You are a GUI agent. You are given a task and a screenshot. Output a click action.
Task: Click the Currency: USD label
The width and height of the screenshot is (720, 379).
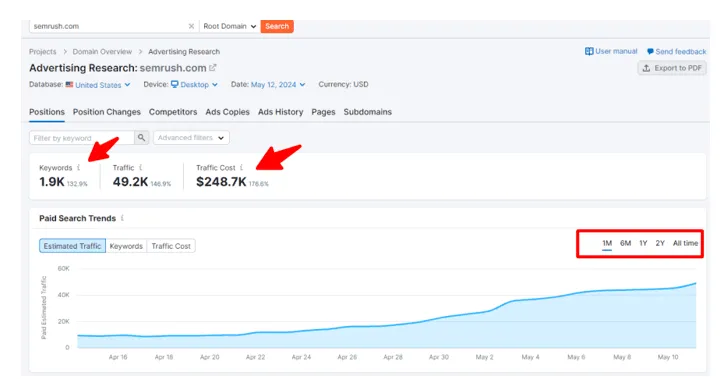[x=343, y=85]
